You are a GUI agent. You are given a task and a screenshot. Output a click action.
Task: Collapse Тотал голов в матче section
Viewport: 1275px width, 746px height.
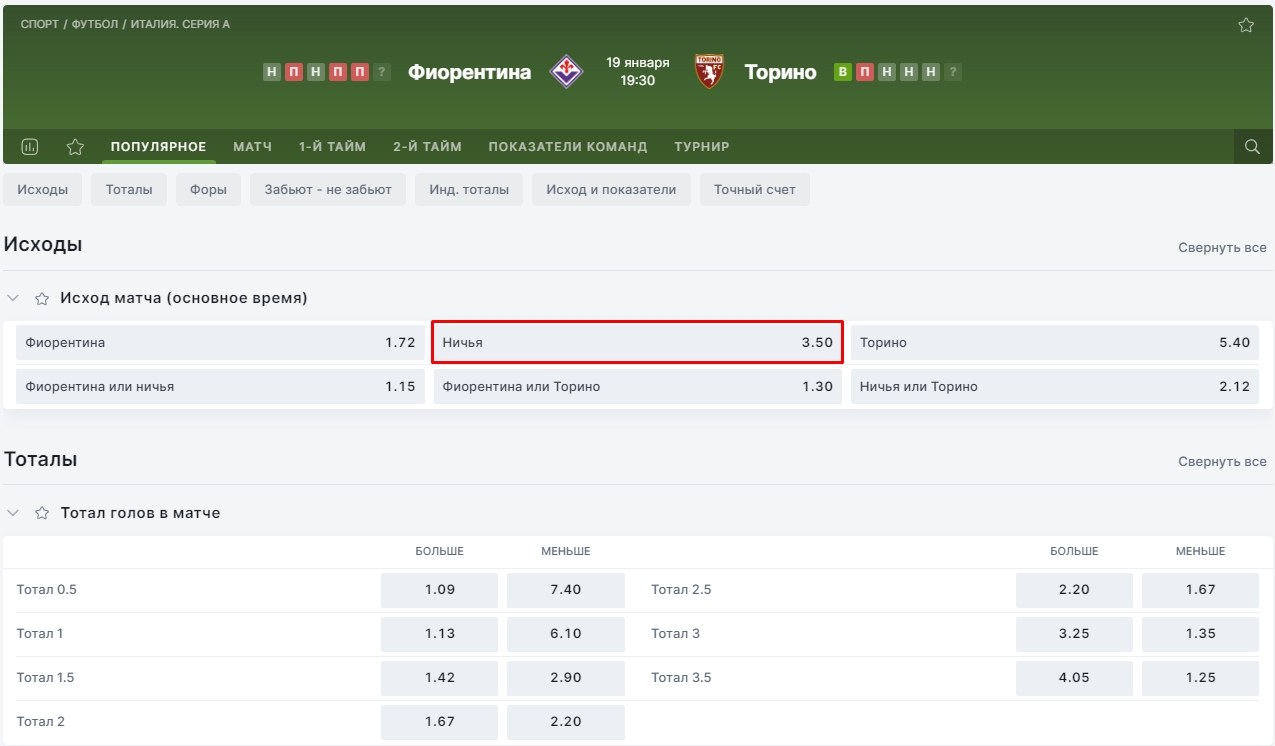pyautogui.click(x=13, y=513)
